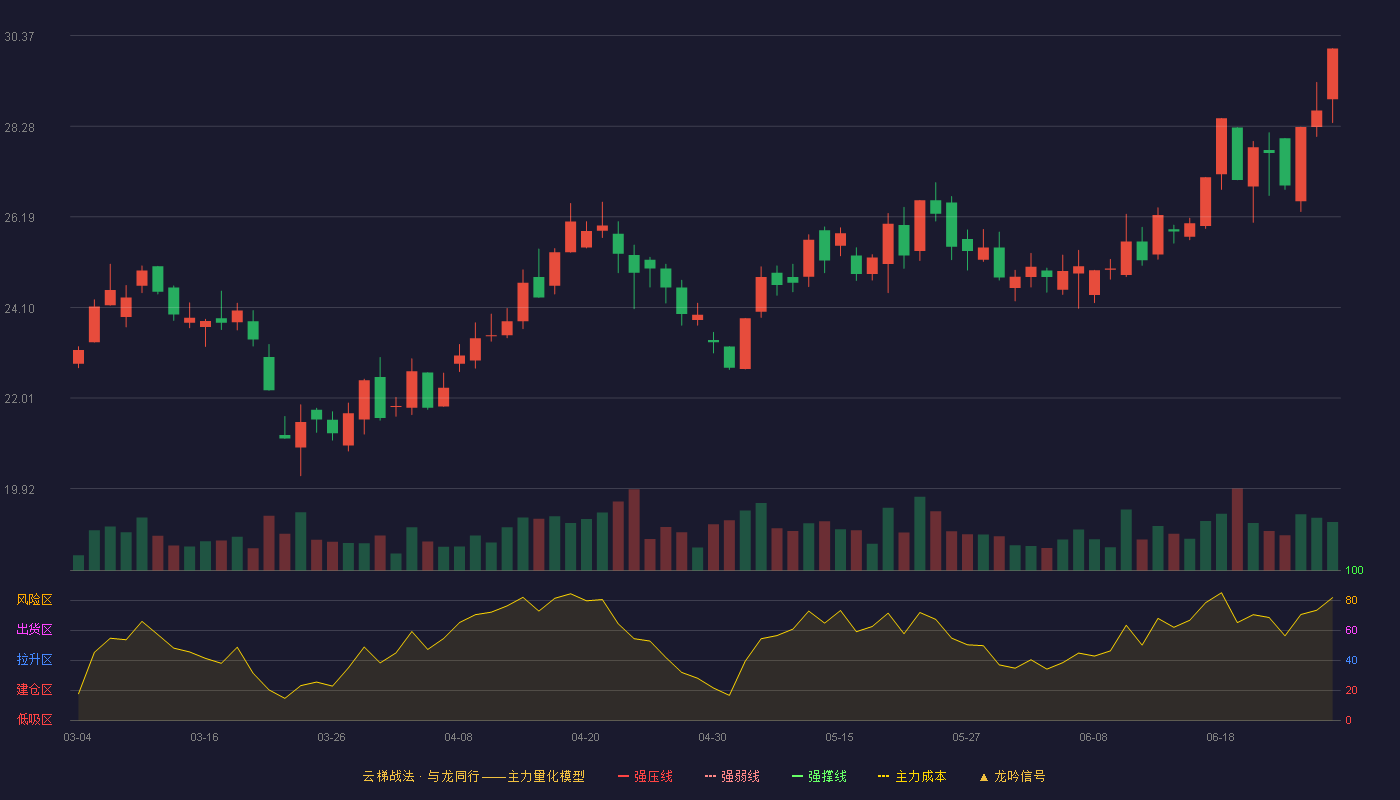Click the 06-18 date label
The height and width of the screenshot is (800, 1400).
coord(1220,737)
